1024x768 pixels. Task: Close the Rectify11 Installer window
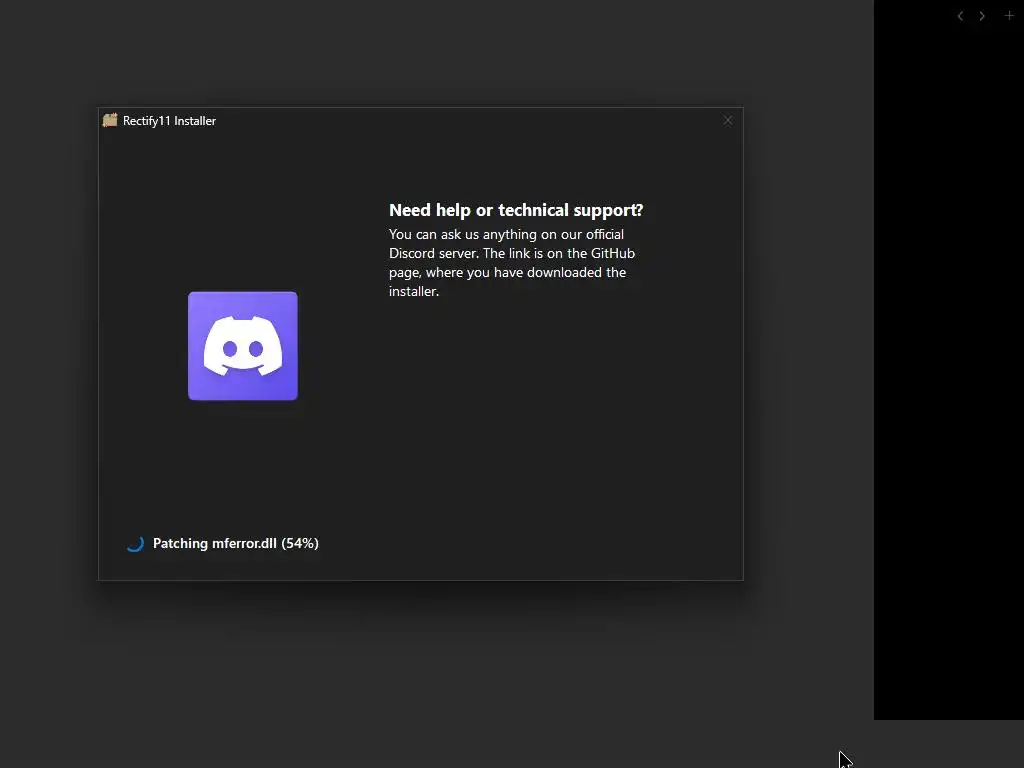(728, 120)
